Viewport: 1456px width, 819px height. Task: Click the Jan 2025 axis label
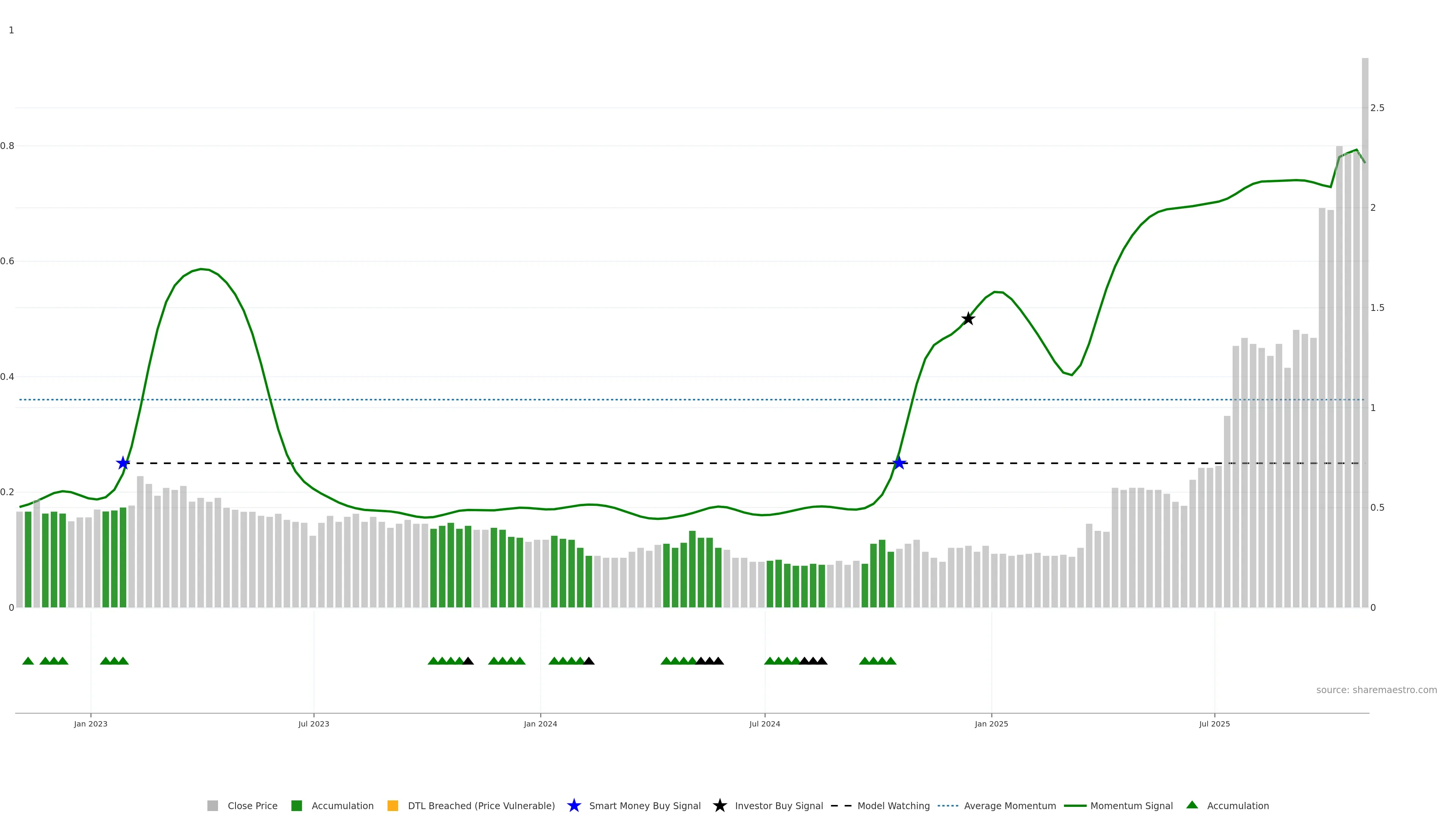click(x=991, y=723)
